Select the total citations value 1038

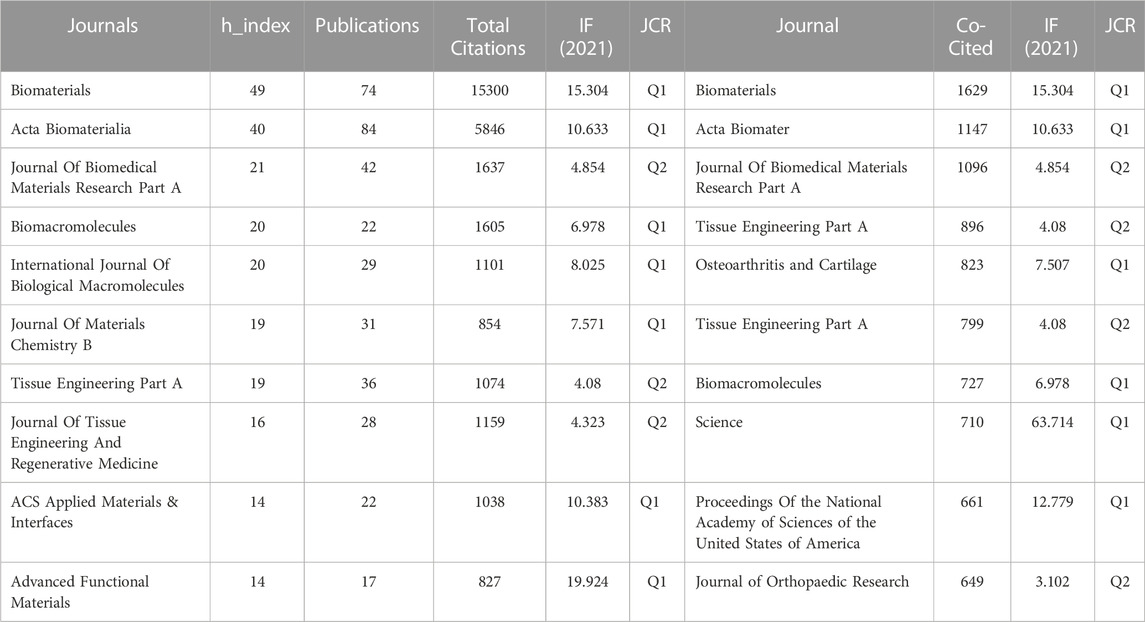point(489,502)
